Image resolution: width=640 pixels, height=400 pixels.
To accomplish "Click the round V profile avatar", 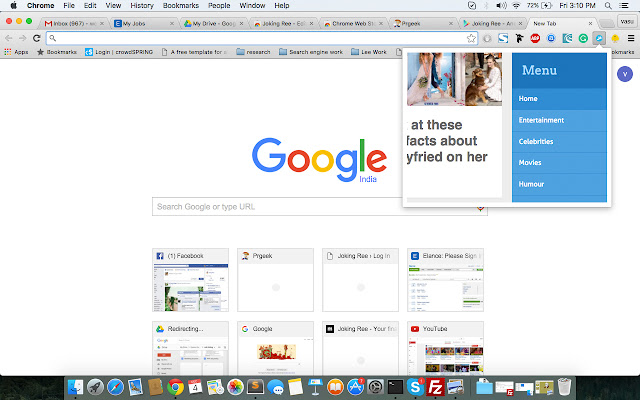I will [x=624, y=74].
